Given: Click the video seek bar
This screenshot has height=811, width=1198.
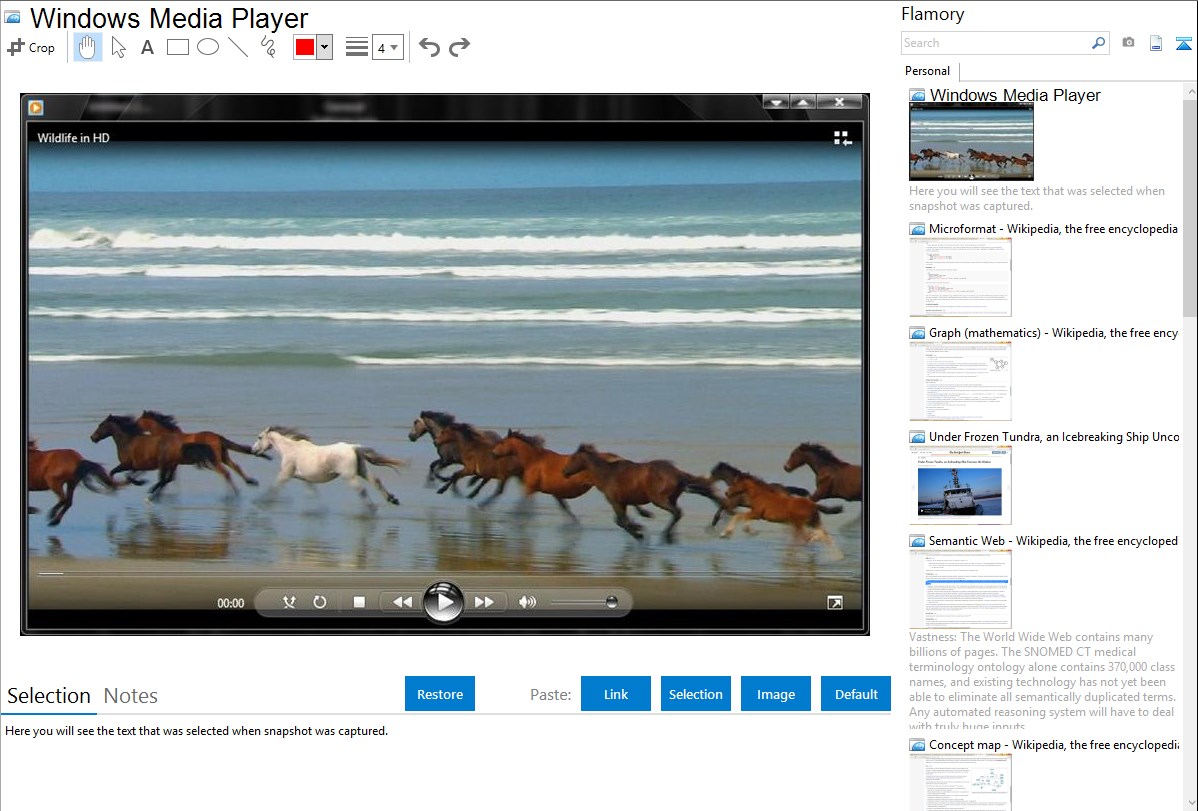Looking at the screenshot, I should coord(445,573).
